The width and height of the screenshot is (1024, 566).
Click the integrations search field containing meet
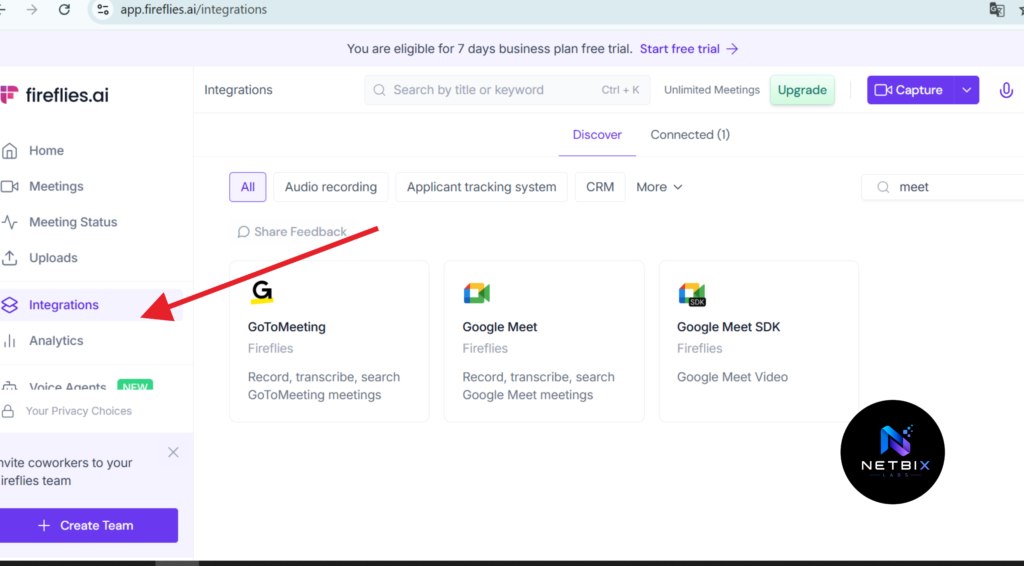click(944, 187)
